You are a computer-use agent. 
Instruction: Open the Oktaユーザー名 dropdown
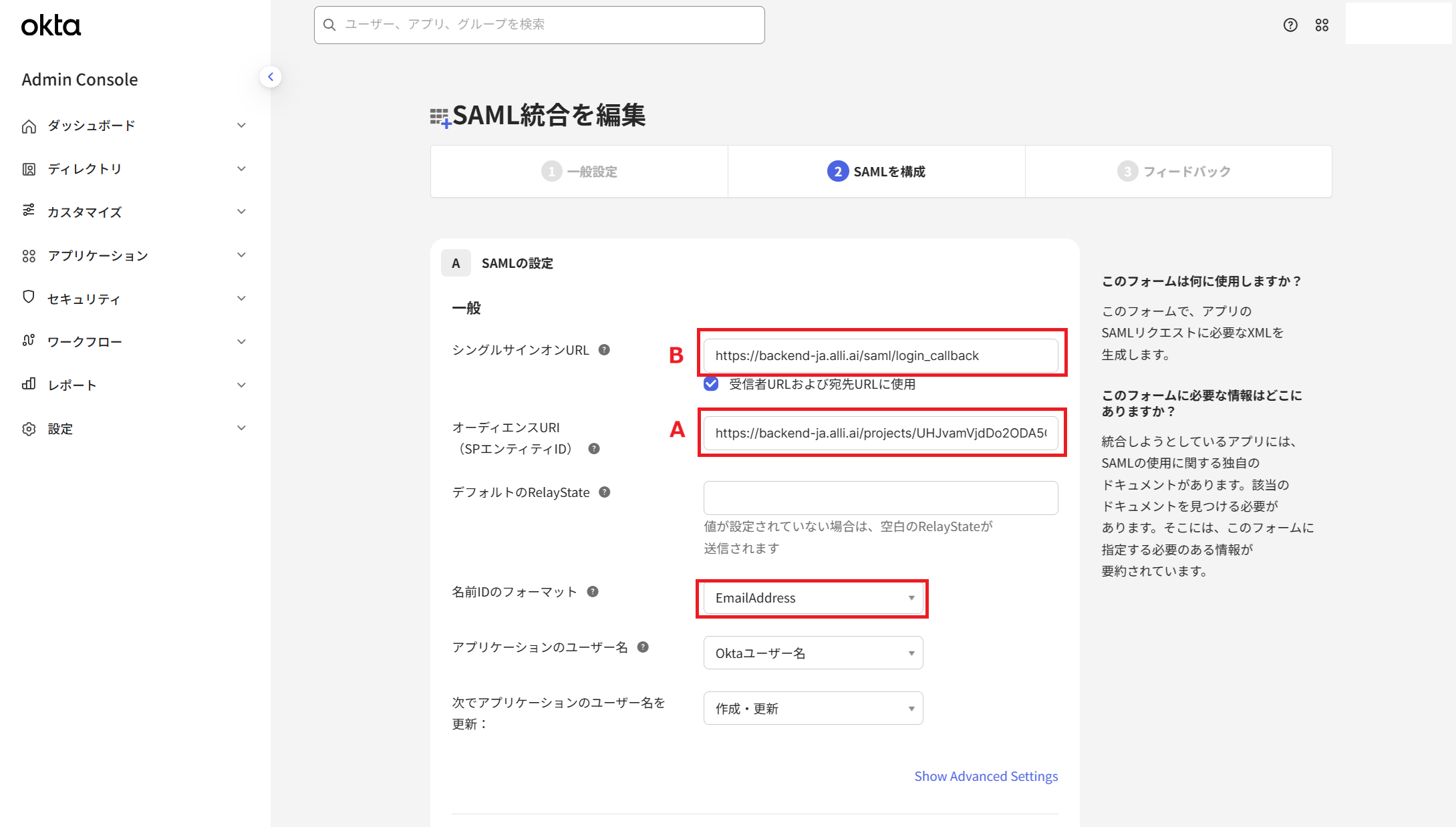(813, 653)
